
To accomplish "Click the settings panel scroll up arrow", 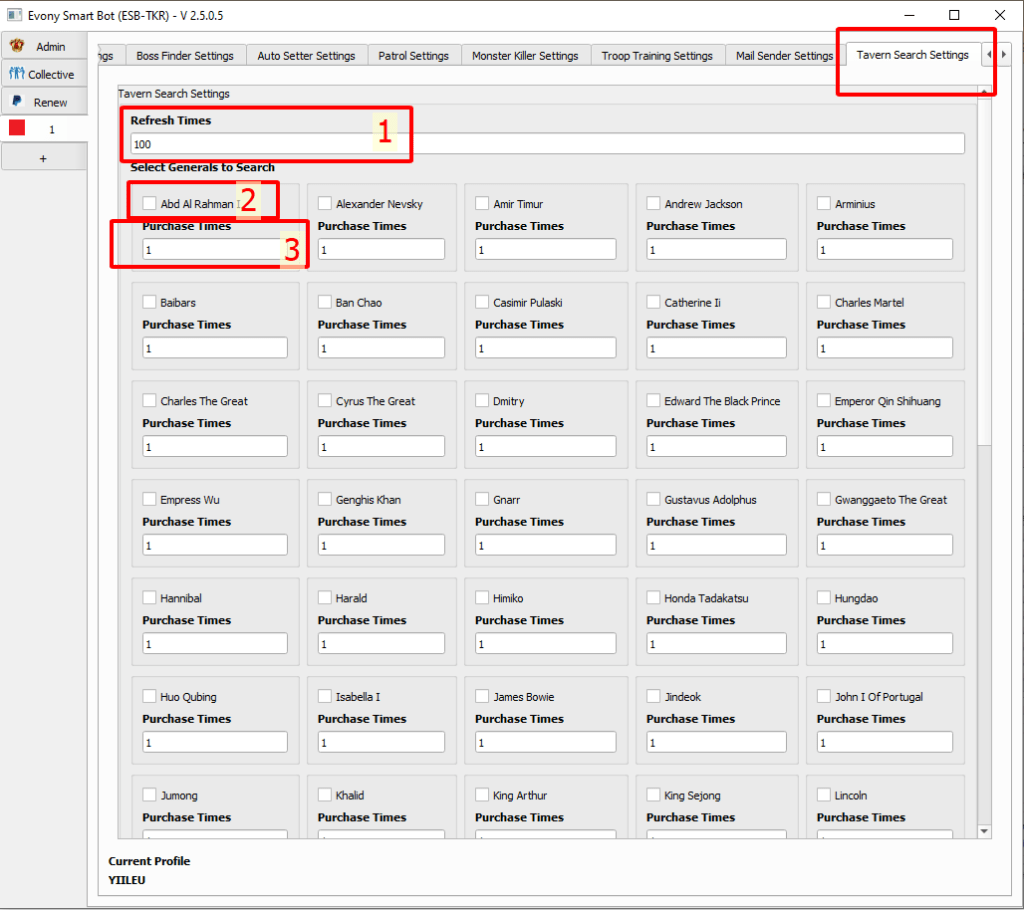I will (x=984, y=91).
